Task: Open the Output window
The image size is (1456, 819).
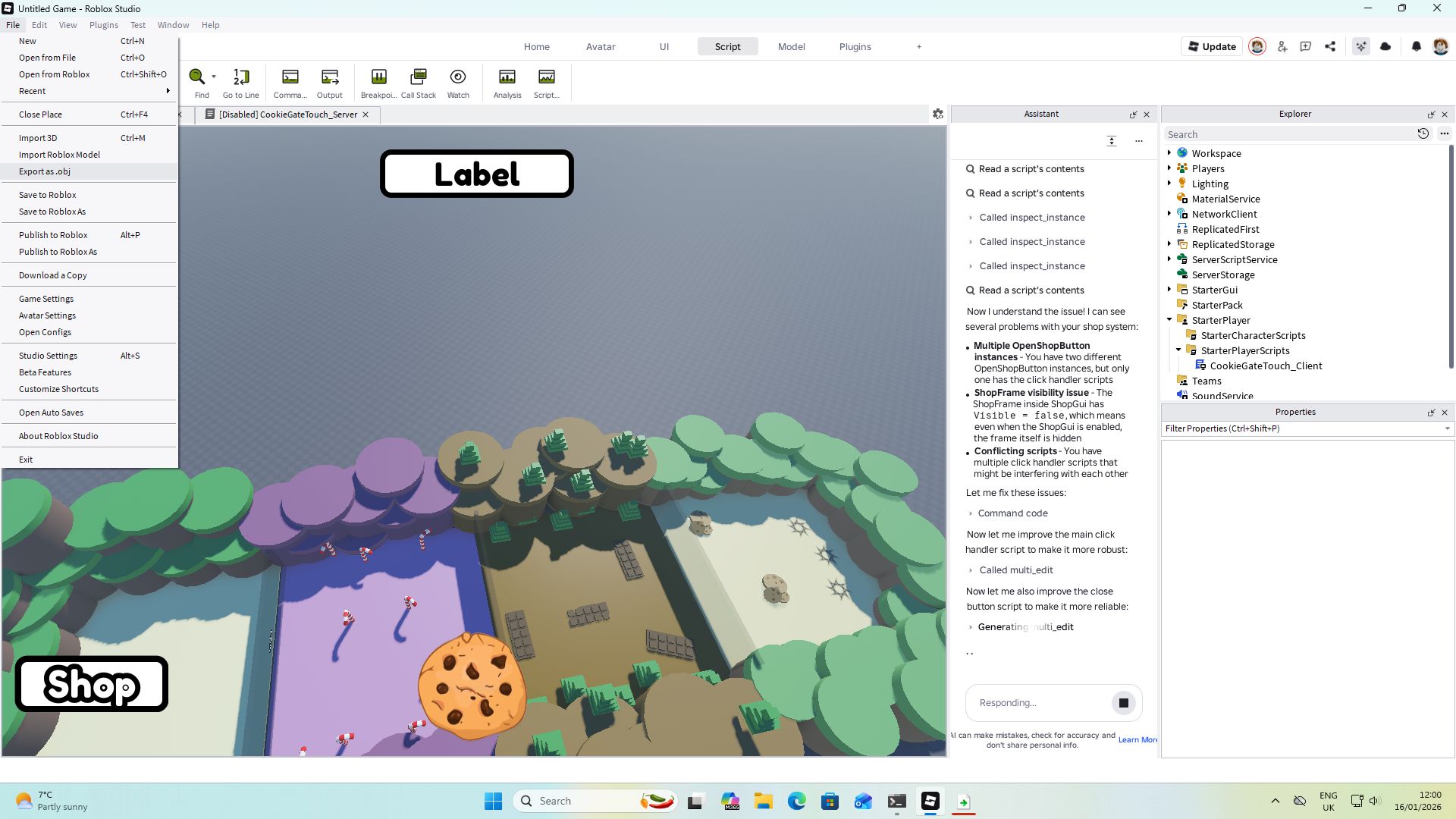Action: 329,82
